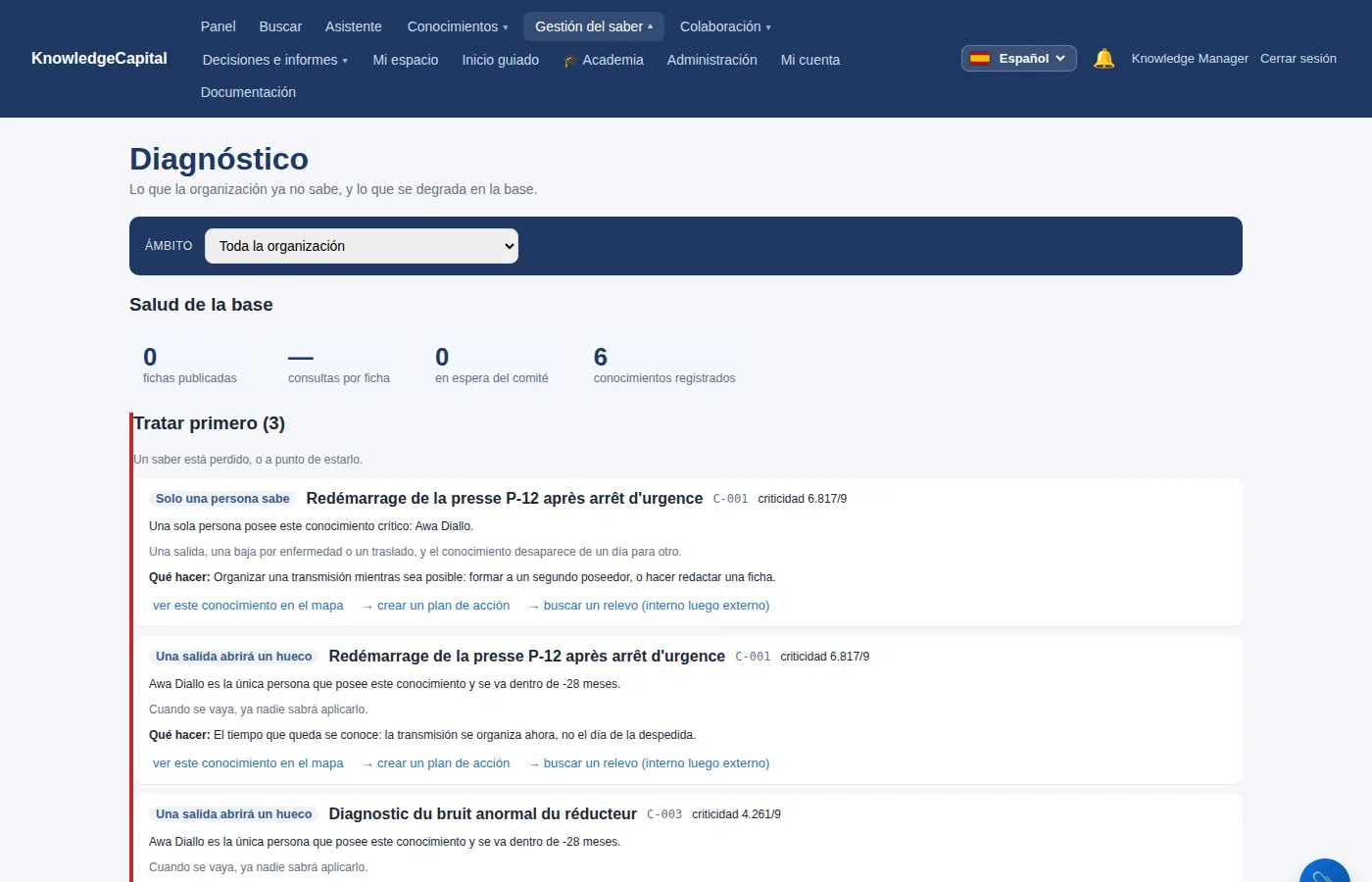Click Cerrar sesión
Image resolution: width=1372 pixels, height=882 pixels.
[x=1298, y=59]
